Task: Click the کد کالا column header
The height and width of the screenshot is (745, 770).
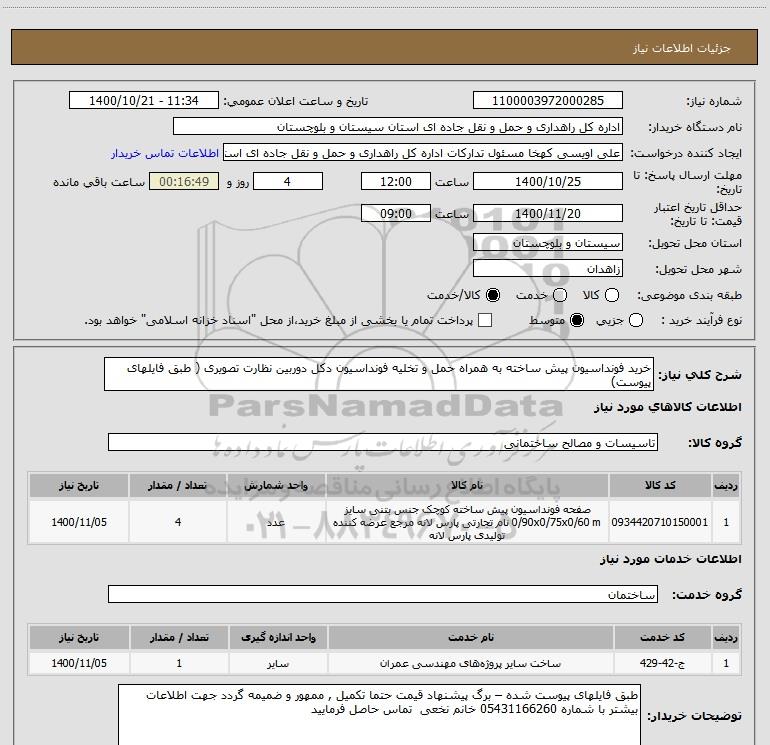Action: (660, 486)
